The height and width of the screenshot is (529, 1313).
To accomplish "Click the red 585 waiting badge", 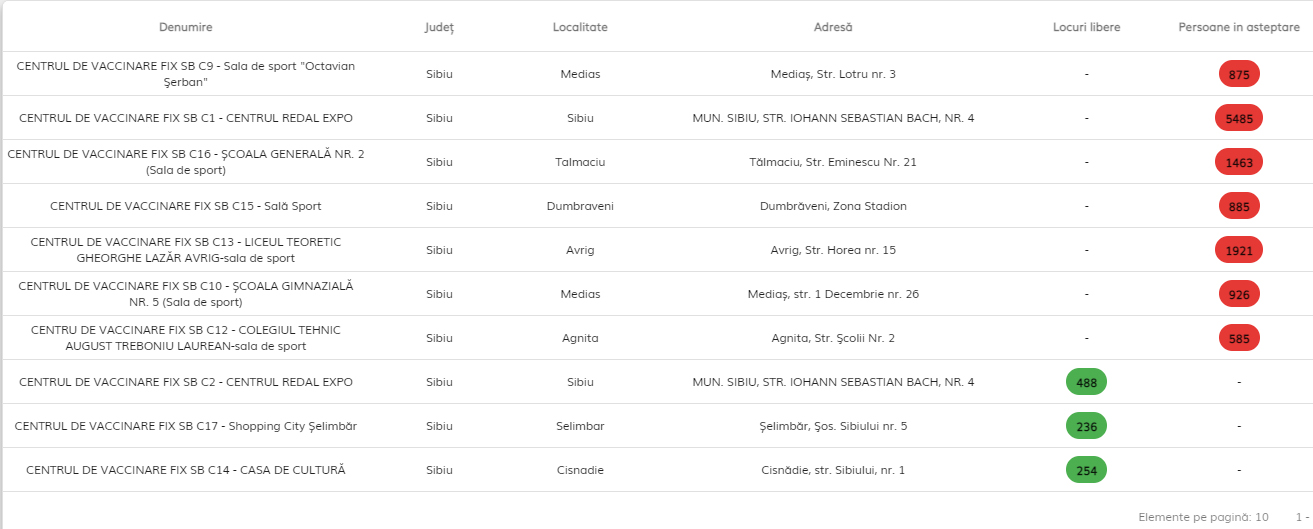I will (x=1239, y=338).
